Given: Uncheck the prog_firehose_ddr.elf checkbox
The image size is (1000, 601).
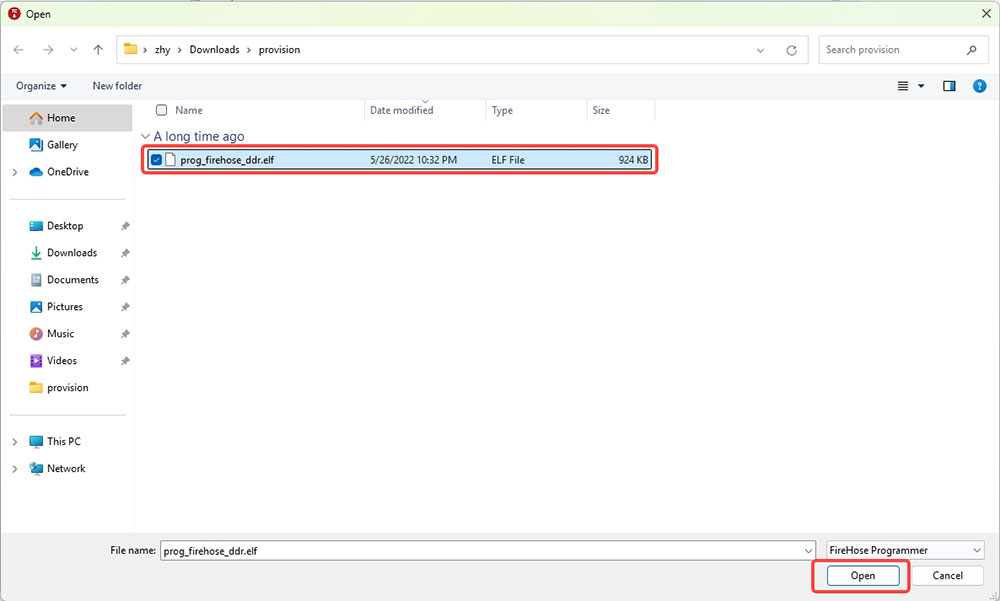Looking at the screenshot, I should 156,160.
